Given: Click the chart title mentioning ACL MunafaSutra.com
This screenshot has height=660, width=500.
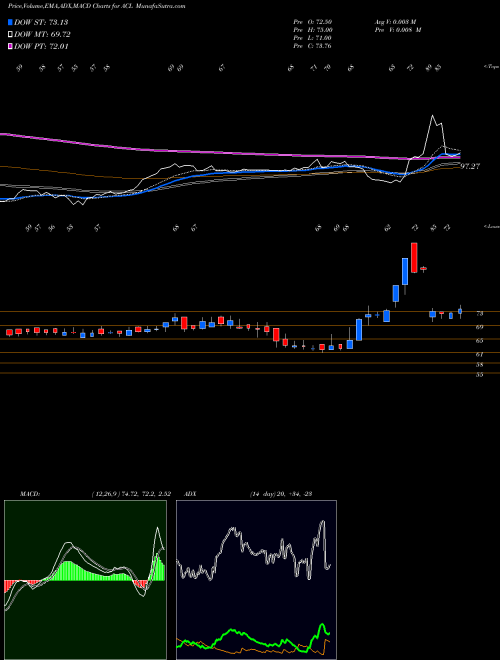Looking at the screenshot, I should (97, 6).
